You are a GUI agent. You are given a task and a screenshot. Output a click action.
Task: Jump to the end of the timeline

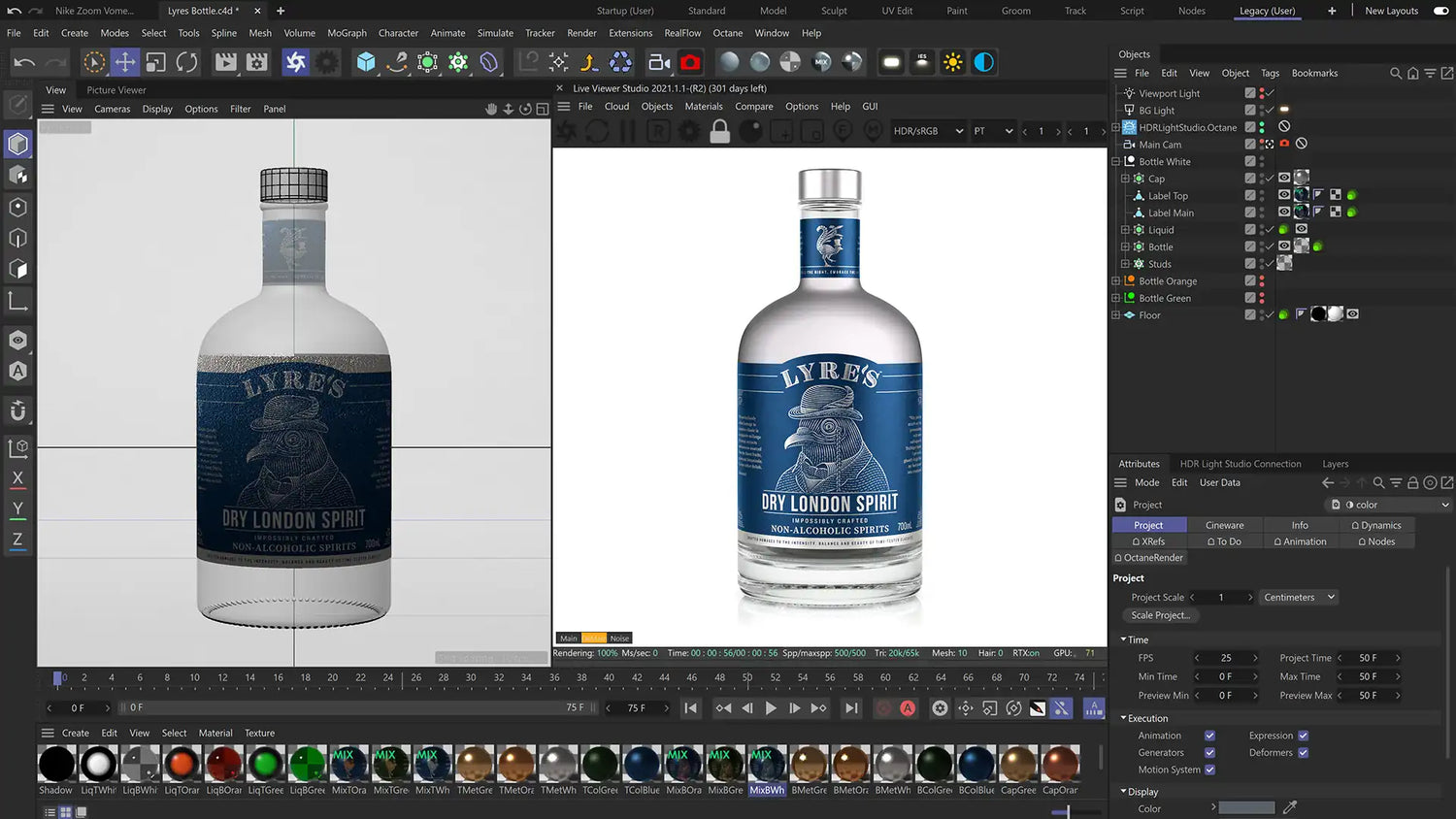pyautogui.click(x=851, y=708)
